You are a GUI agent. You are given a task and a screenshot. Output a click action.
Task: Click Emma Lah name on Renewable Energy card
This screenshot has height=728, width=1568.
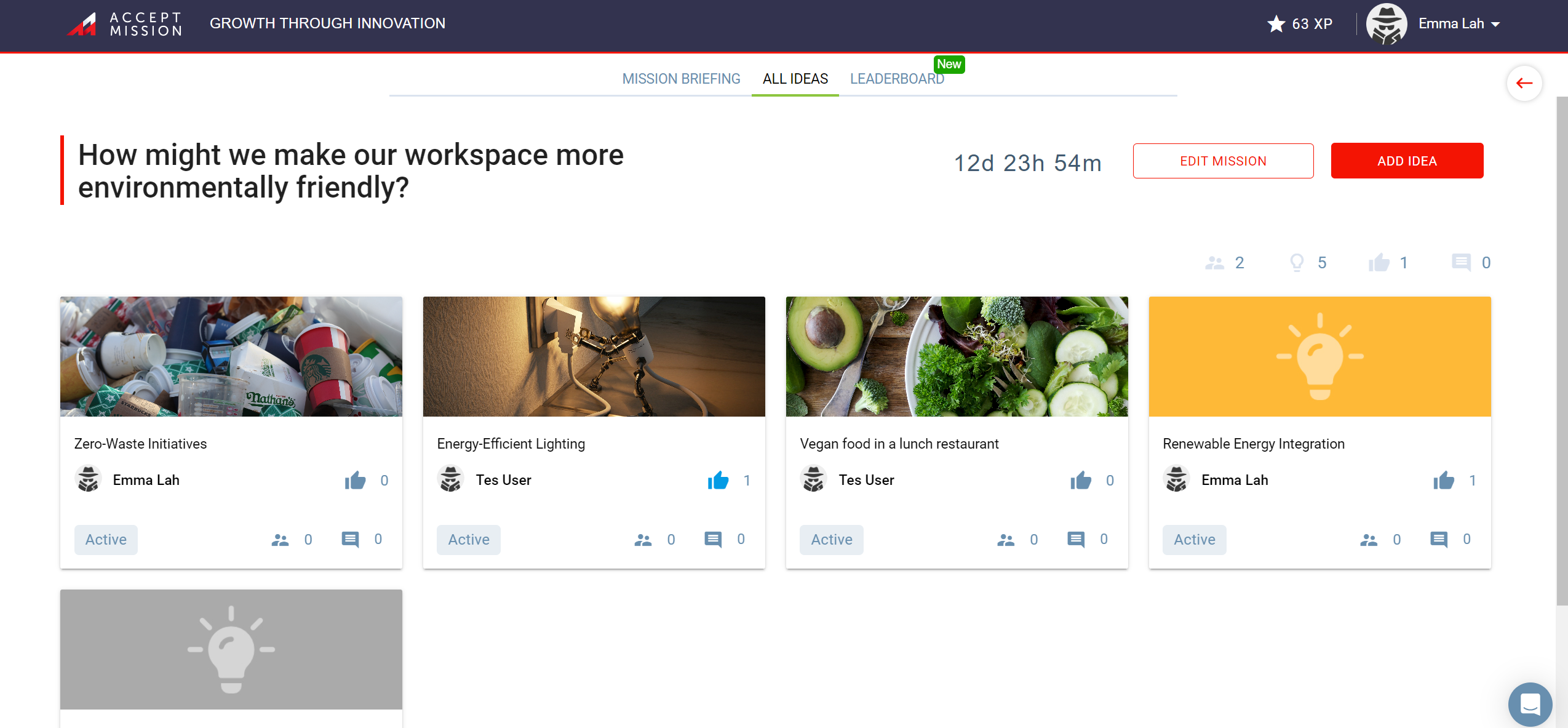(x=1235, y=480)
